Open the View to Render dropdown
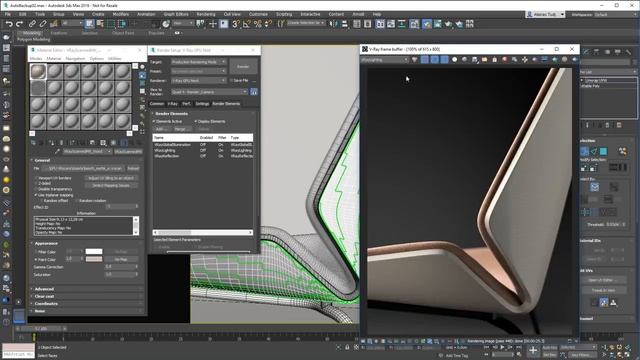 [209, 92]
